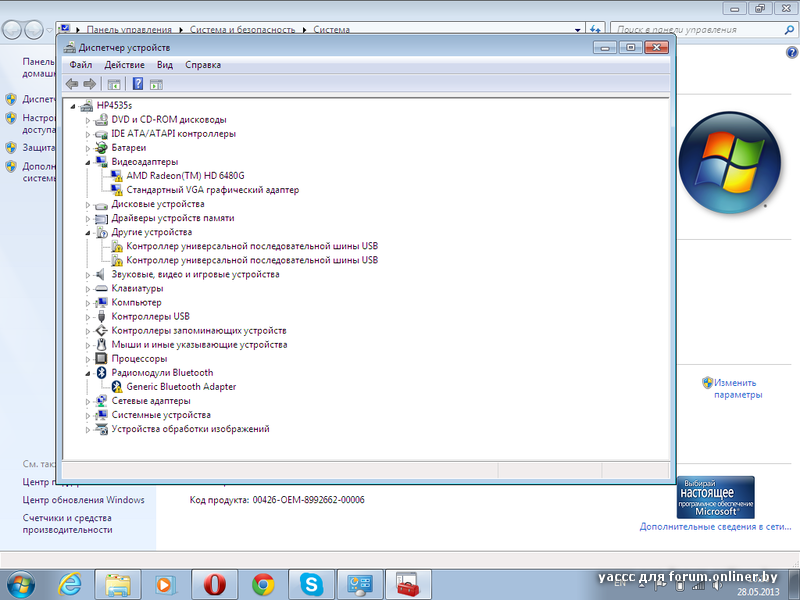Open the Вид menu

(165, 65)
